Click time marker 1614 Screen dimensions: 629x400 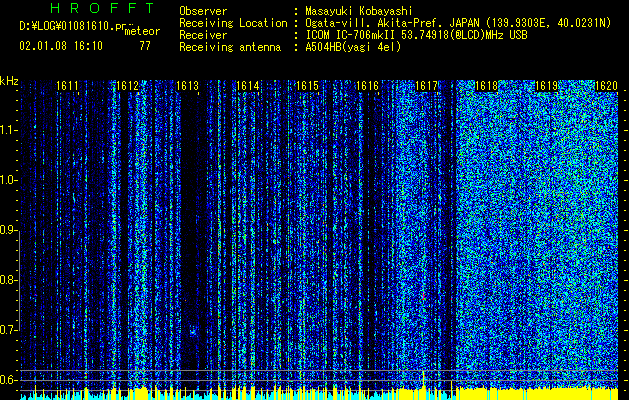(248, 86)
